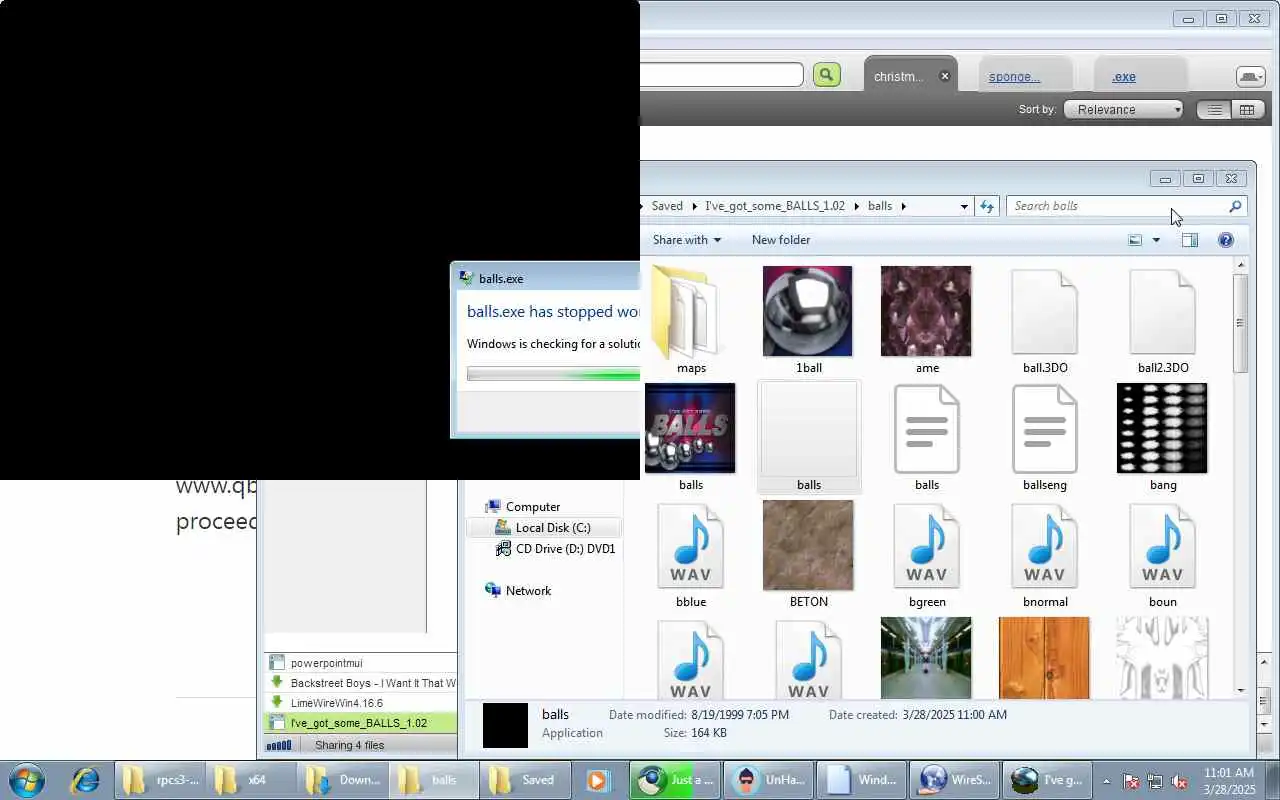Select the ball.3DO file

[1045, 320]
